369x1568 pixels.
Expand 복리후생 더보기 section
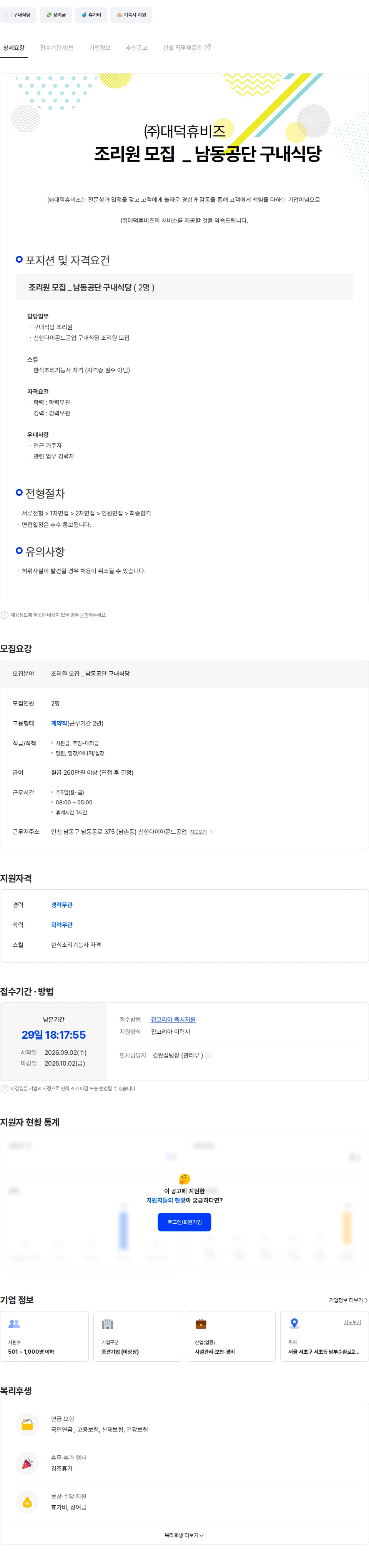click(x=184, y=1535)
